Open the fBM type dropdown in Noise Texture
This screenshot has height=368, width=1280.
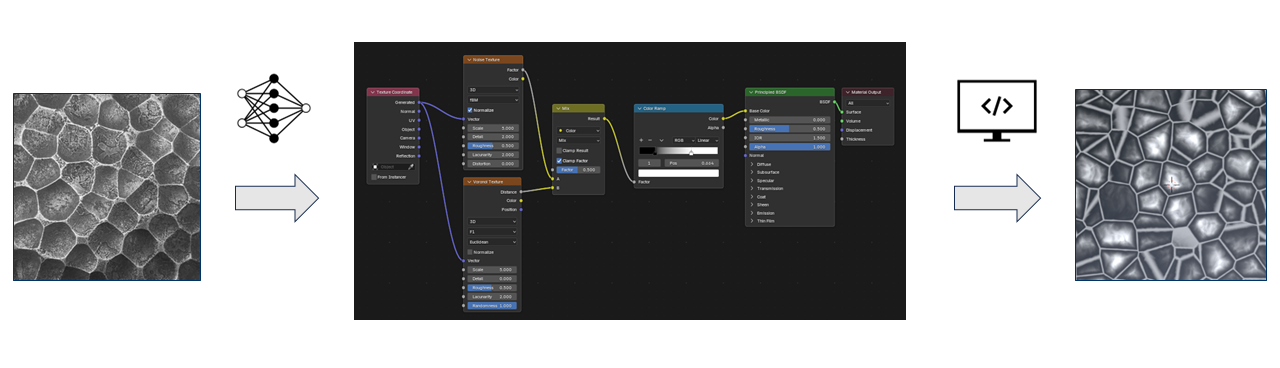[x=493, y=99]
